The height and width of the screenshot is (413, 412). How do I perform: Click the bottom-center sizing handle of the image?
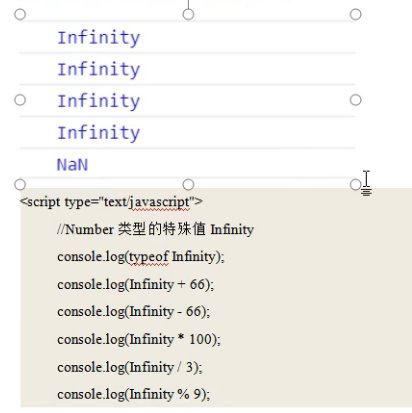tap(188, 184)
